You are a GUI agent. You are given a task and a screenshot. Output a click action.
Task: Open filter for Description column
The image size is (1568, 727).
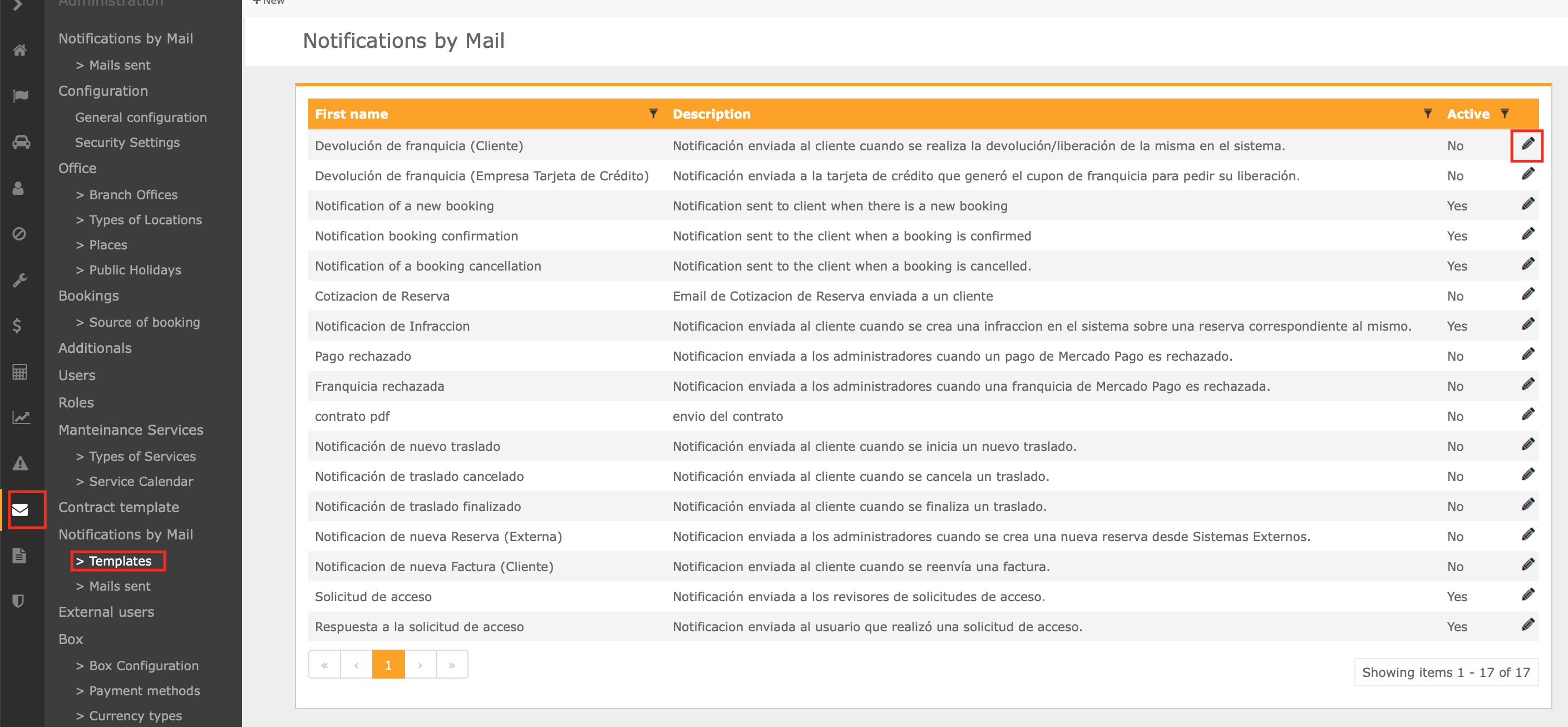pos(1428,114)
